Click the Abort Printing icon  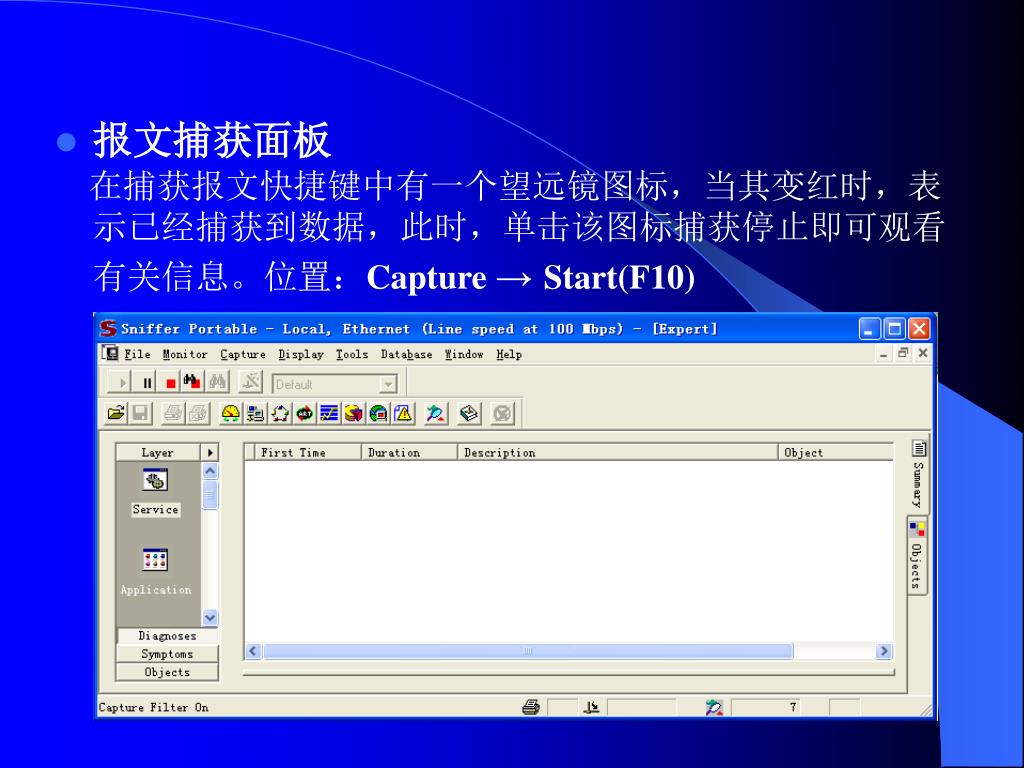pyautogui.click(x=198, y=413)
